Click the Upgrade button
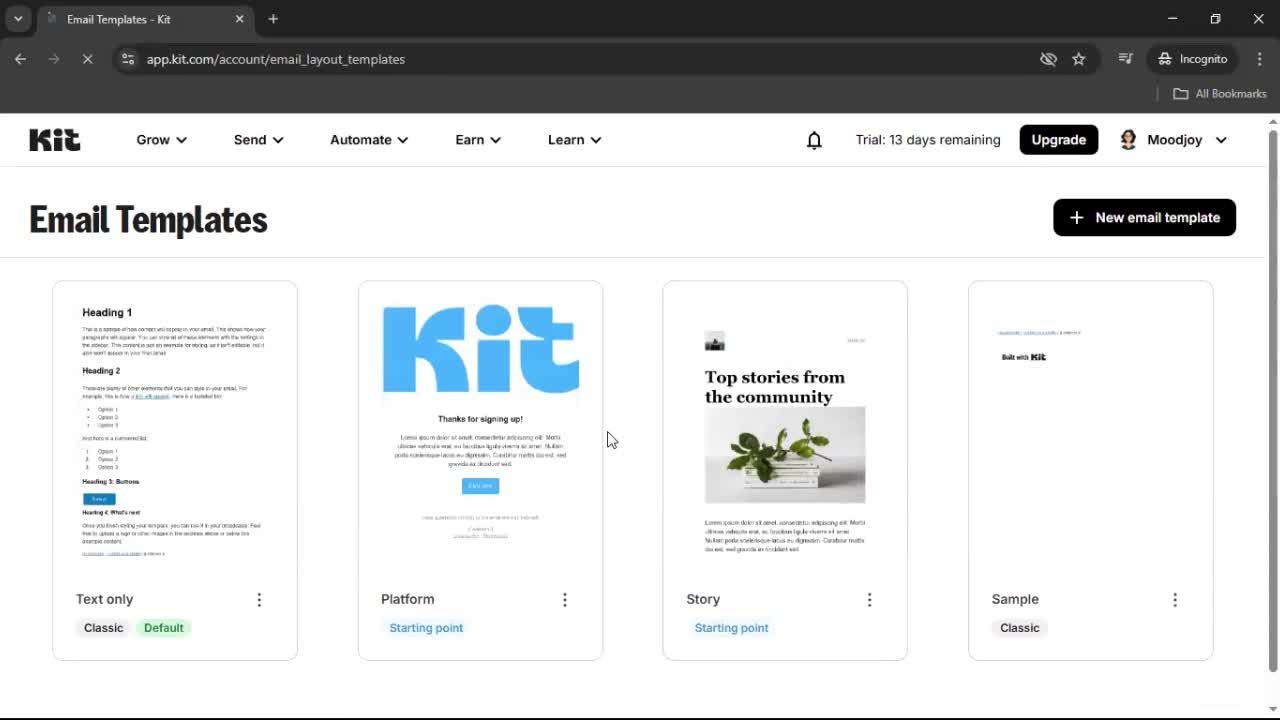Image resolution: width=1280 pixels, height=720 pixels. [x=1058, y=140]
